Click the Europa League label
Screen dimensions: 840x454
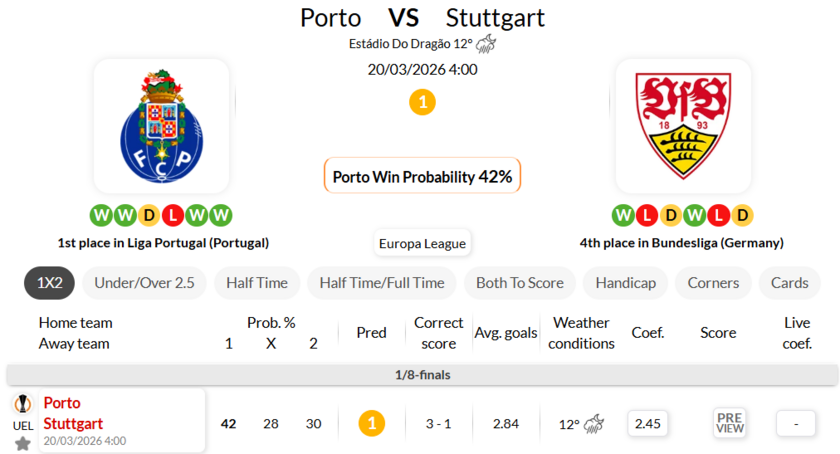(x=422, y=243)
